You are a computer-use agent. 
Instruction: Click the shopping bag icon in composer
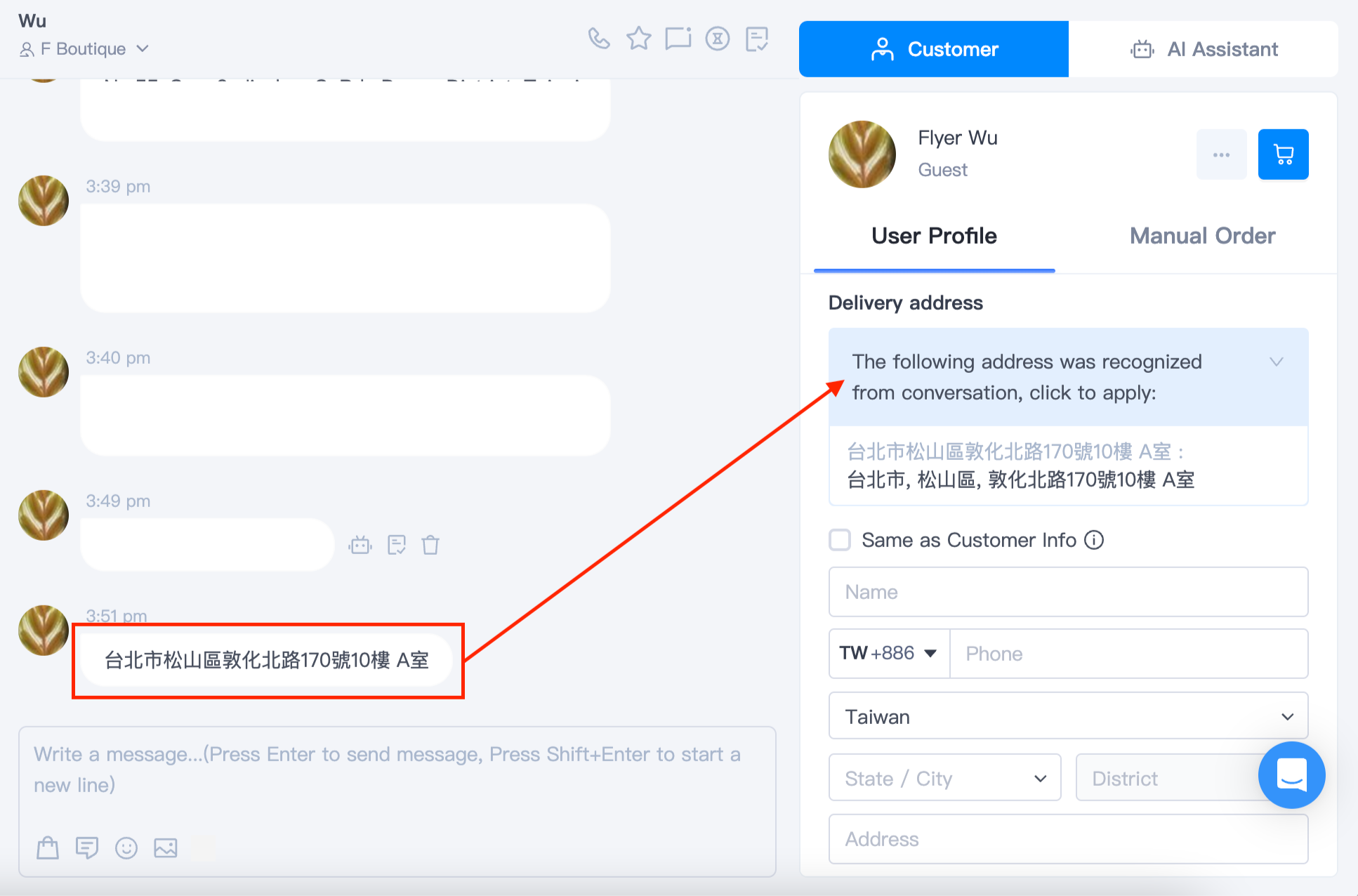48,848
